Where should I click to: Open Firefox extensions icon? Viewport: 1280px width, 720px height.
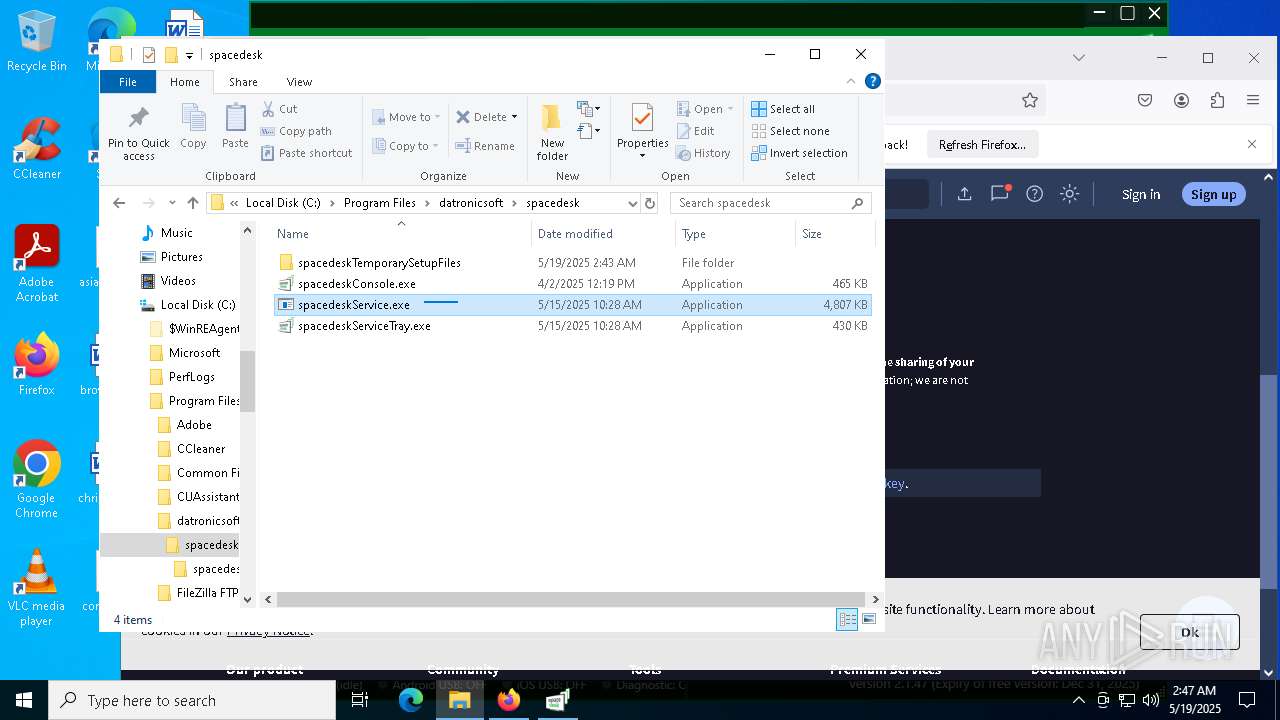point(1217,100)
